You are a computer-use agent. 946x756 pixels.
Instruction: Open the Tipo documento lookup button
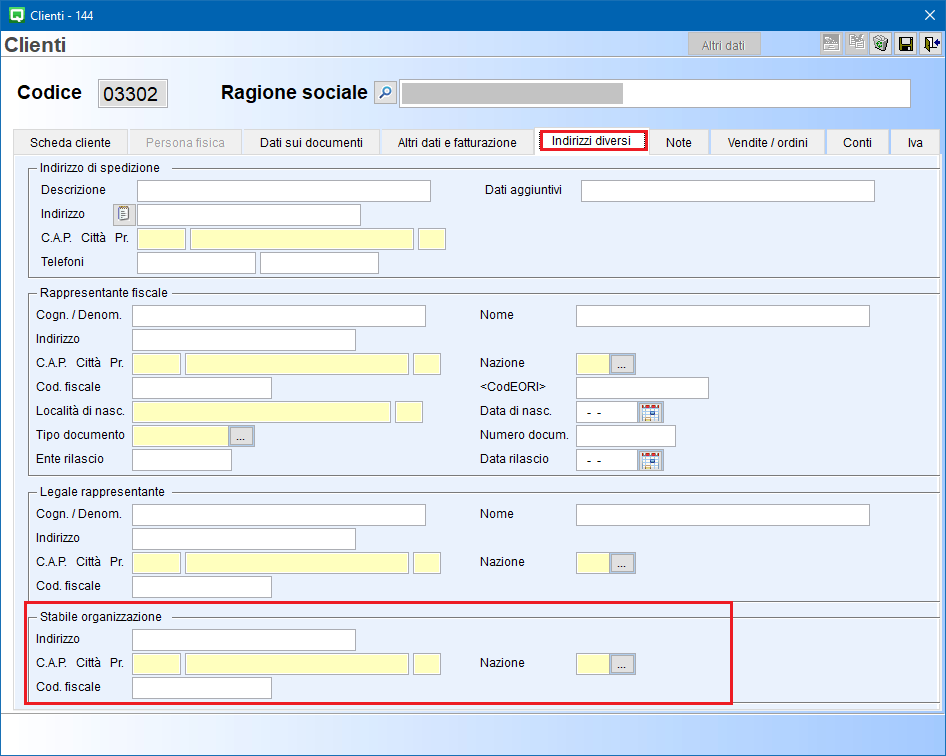[x=242, y=436]
